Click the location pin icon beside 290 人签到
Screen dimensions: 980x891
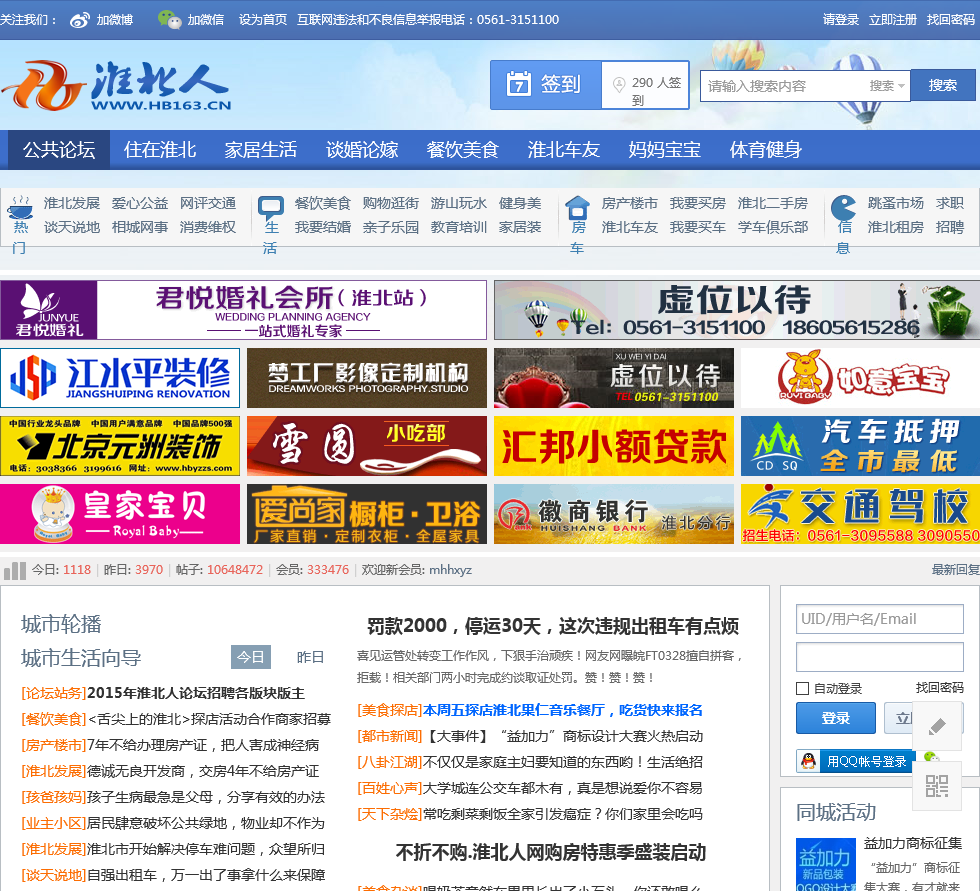[619, 84]
